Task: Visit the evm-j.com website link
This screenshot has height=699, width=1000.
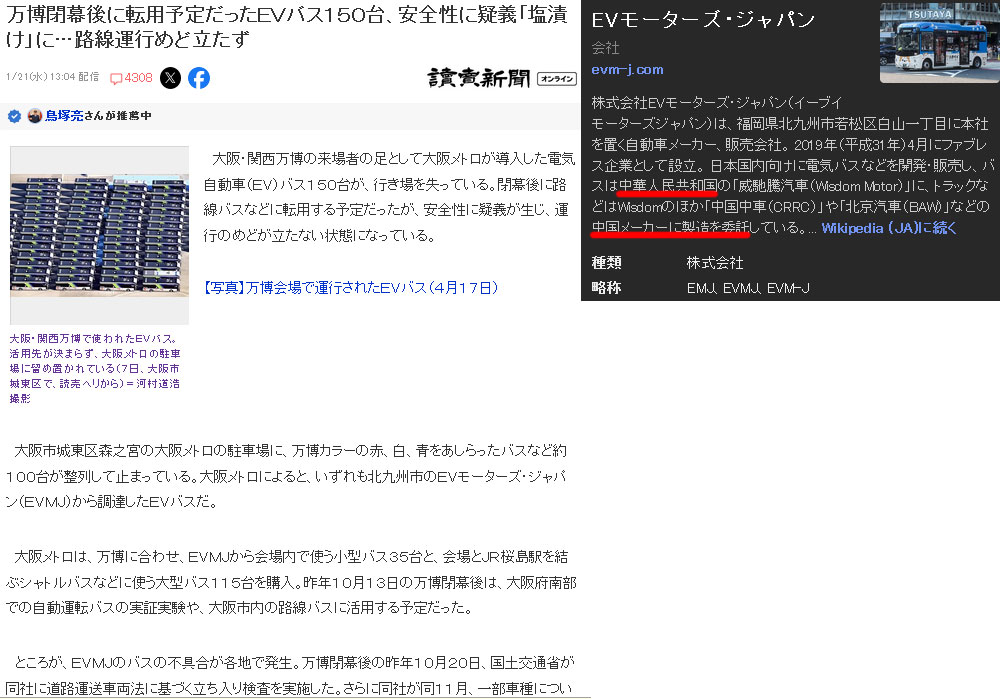Action: click(627, 69)
